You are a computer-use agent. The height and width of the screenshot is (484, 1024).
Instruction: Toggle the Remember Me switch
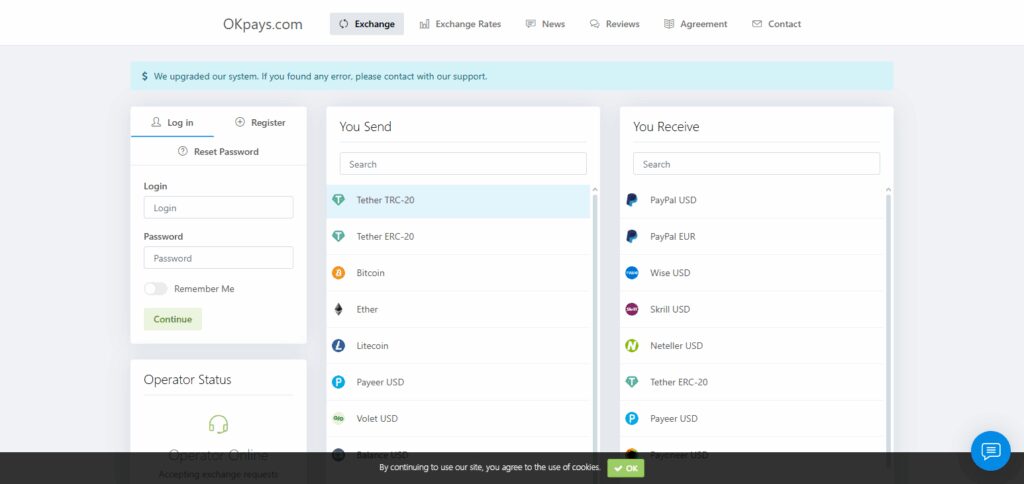(x=155, y=289)
